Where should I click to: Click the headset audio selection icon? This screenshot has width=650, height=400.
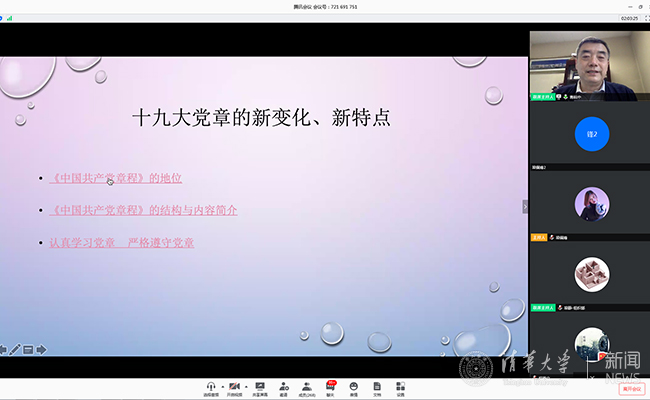[211, 385]
